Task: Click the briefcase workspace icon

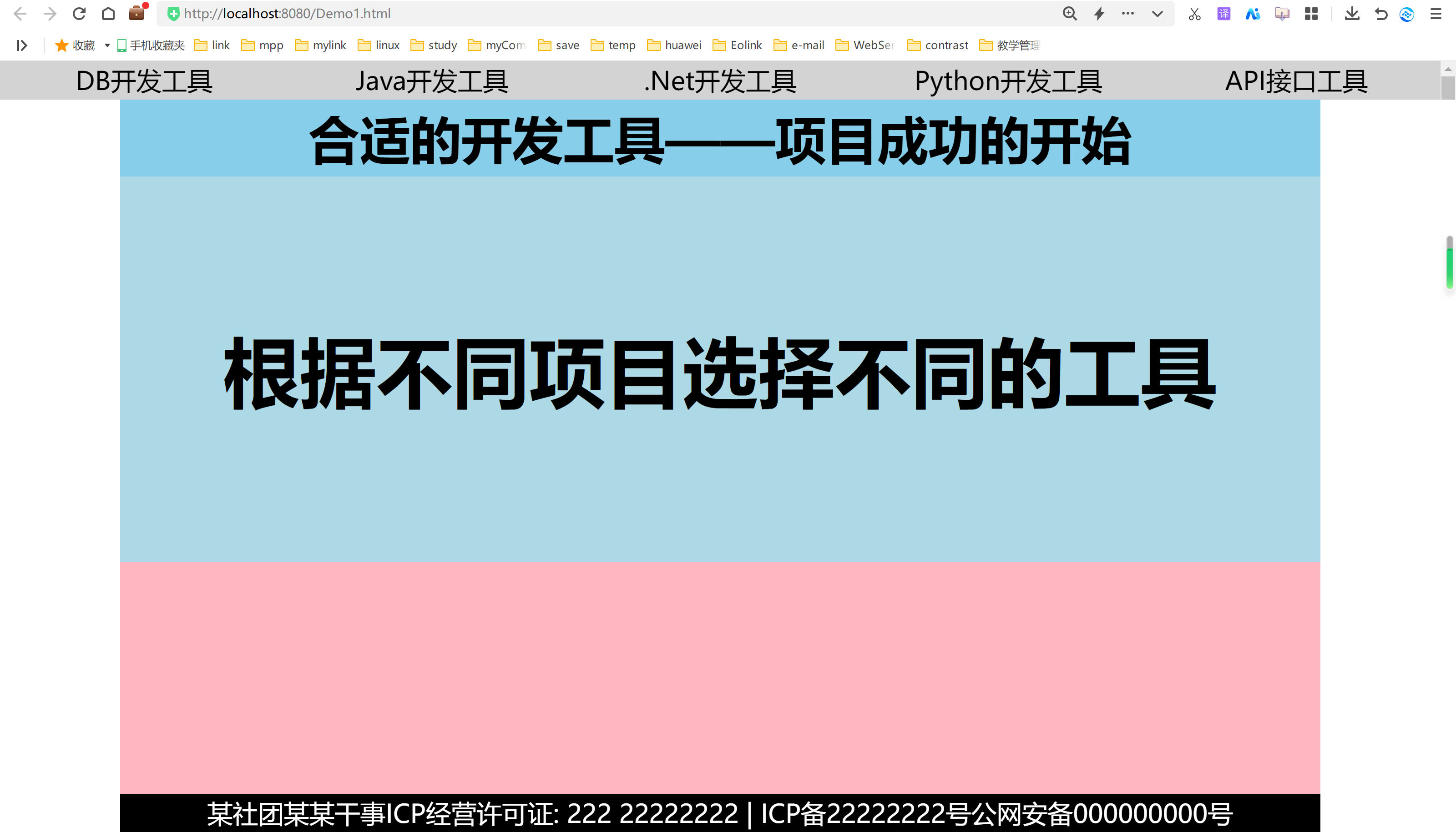Action: (x=136, y=13)
